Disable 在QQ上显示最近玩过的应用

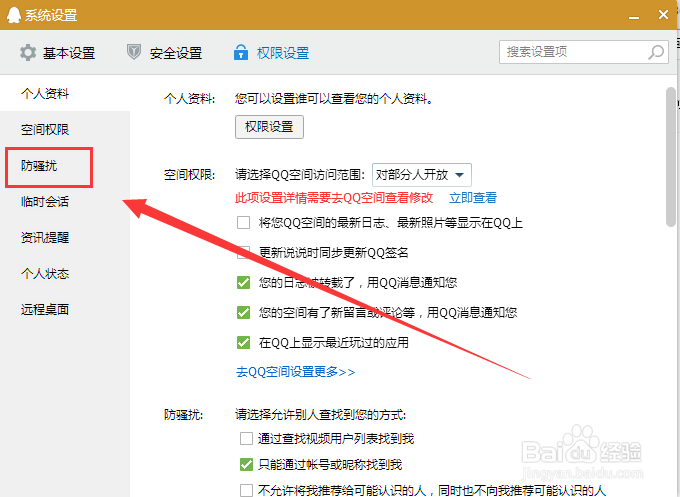pos(243,343)
